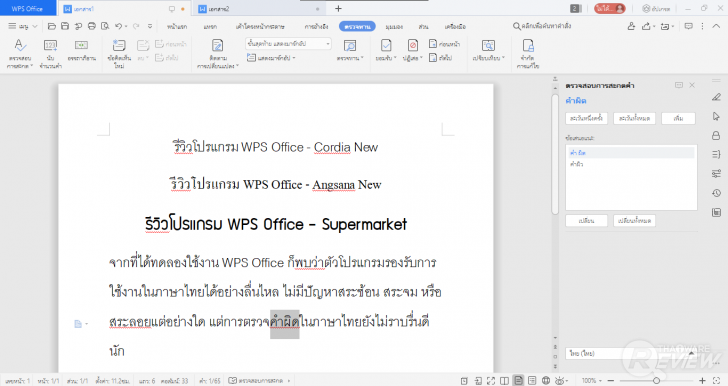
Task: Toggle full screen icon in status bar
Action: click(491, 380)
